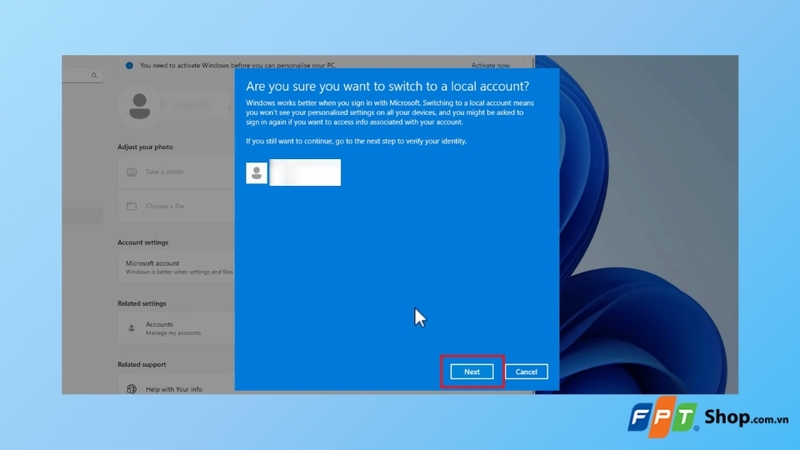
Task: Select Take a photo option
Action: (x=177, y=172)
